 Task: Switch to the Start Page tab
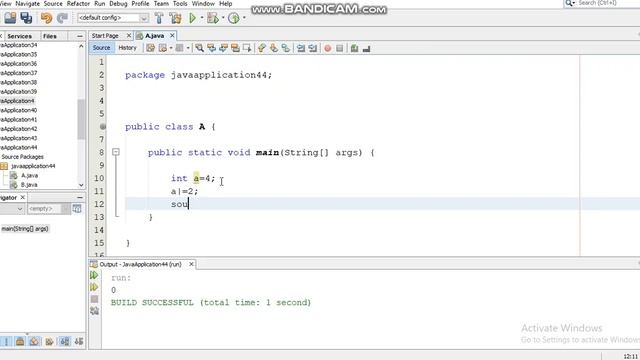pyautogui.click(x=105, y=36)
